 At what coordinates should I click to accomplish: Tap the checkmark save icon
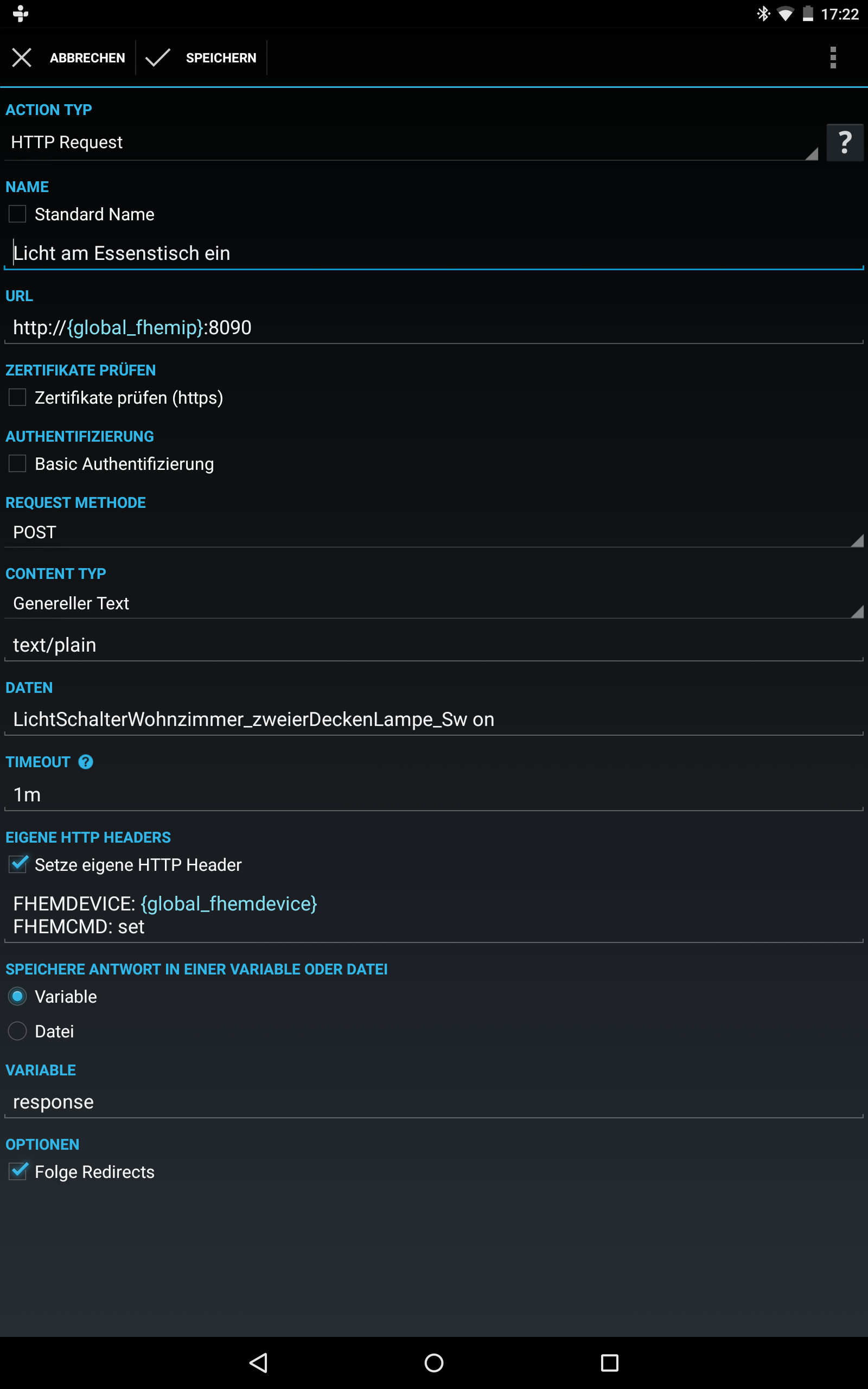[x=158, y=58]
